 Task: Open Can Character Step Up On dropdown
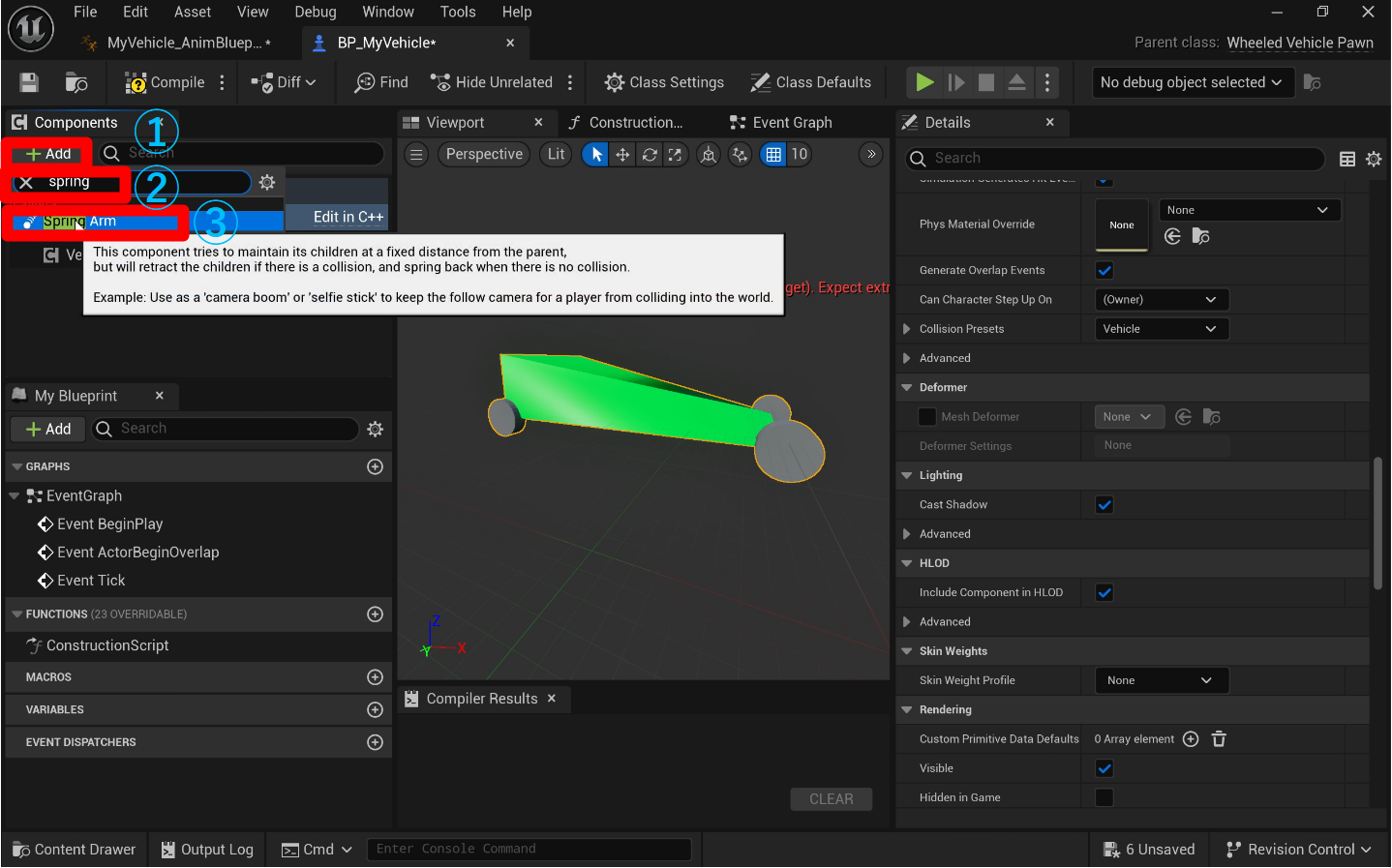coord(1162,300)
